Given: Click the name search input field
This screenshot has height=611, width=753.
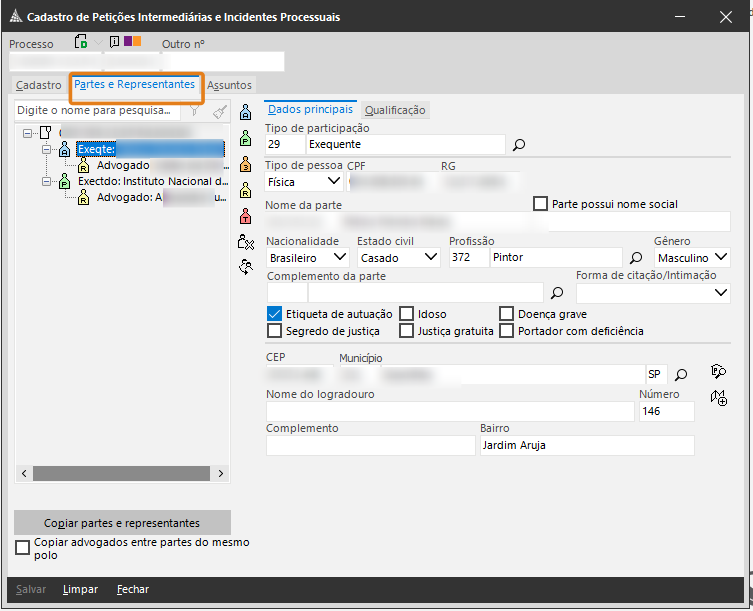Looking at the screenshot, I should pos(98,110).
